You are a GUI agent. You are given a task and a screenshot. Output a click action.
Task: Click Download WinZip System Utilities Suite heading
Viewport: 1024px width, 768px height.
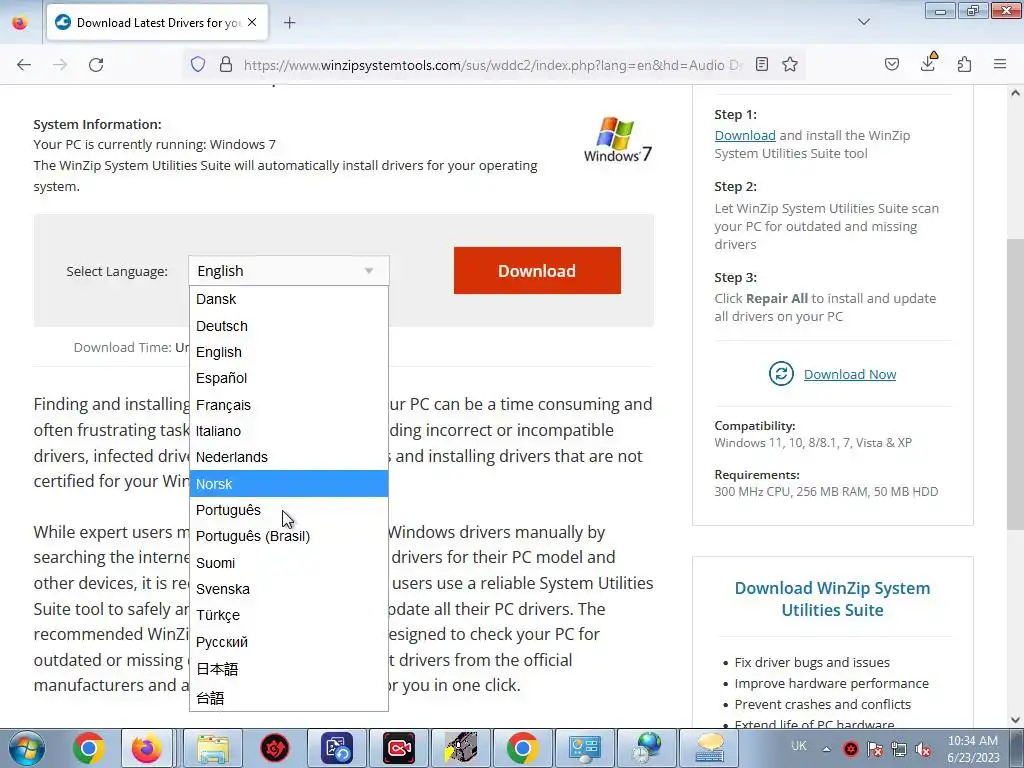(x=832, y=599)
